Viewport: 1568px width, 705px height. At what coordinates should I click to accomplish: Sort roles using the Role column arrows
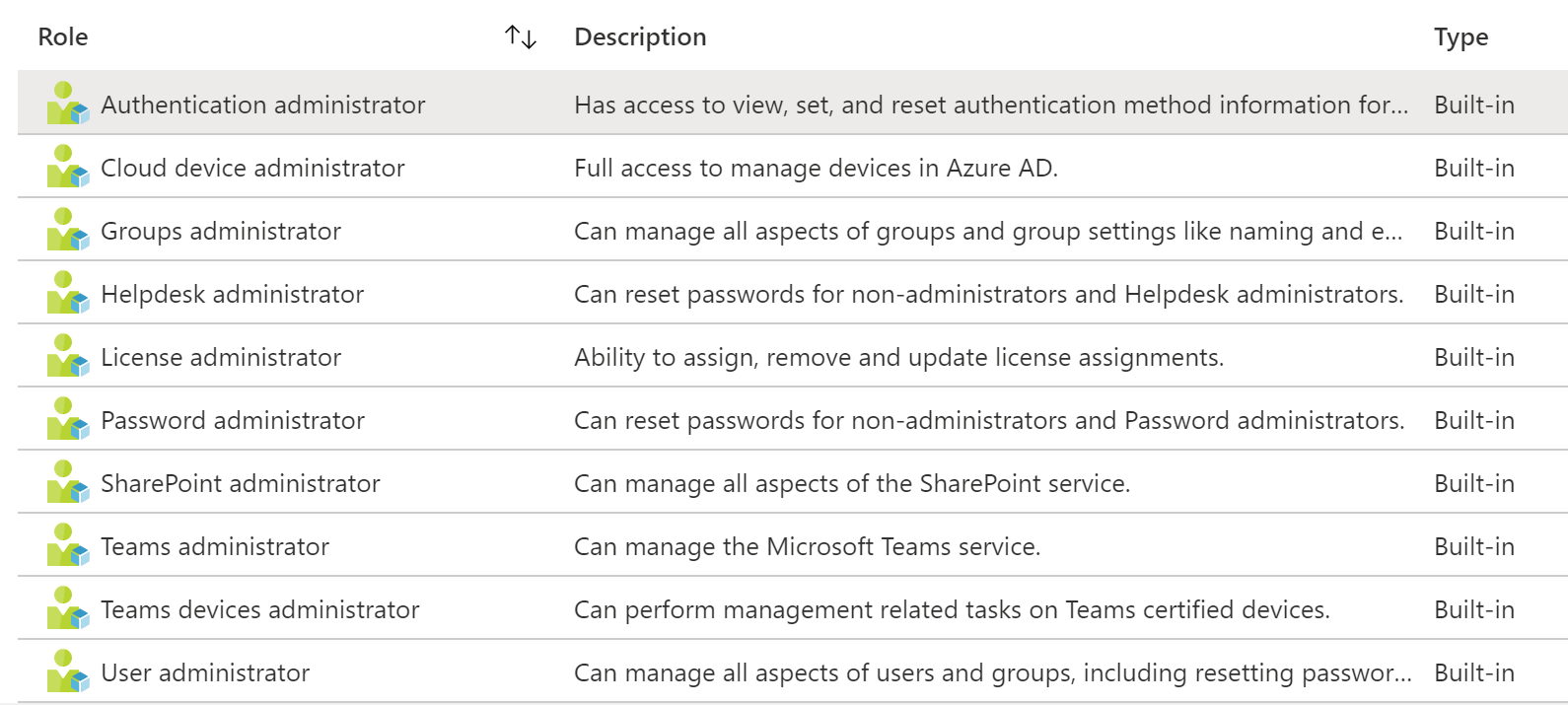[521, 37]
